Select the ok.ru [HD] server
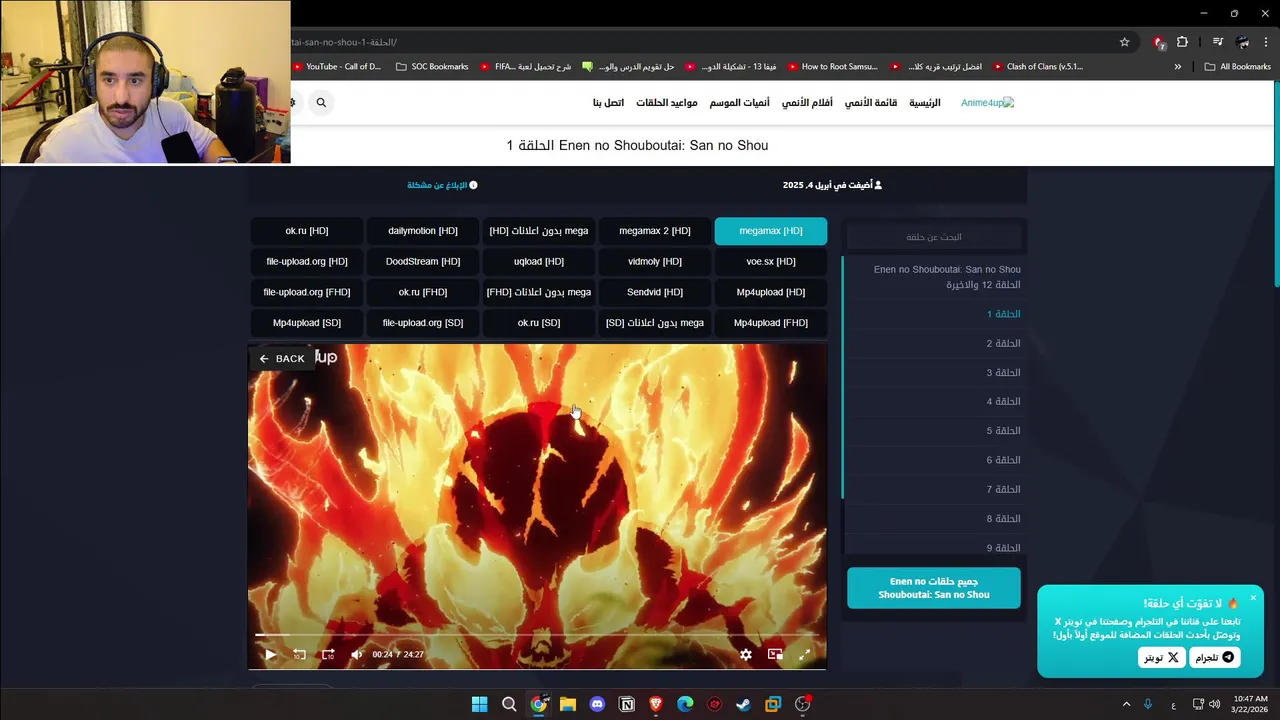The image size is (1280, 720). click(307, 231)
